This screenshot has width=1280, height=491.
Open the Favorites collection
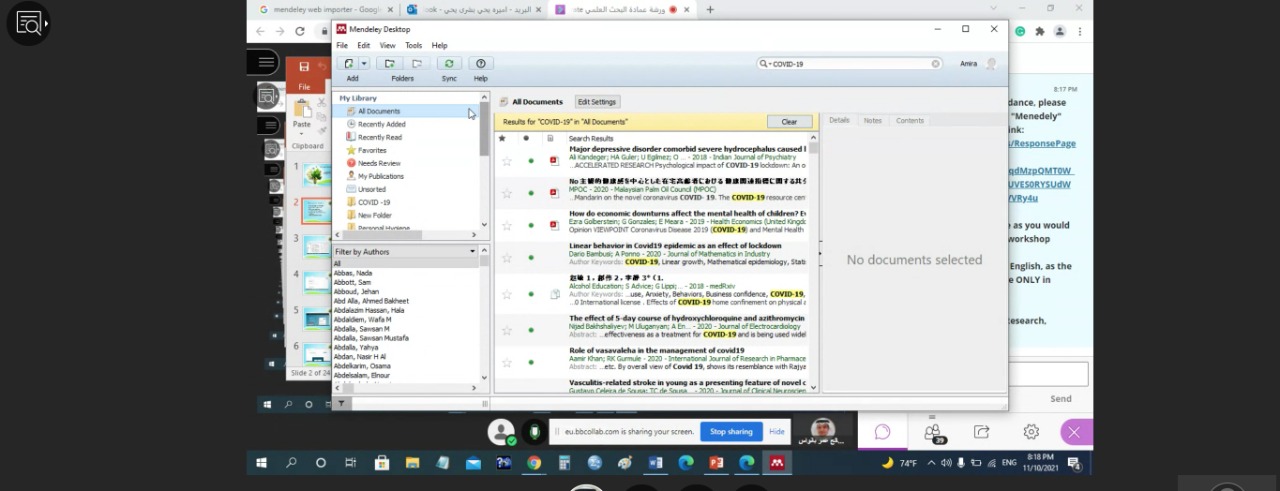[372, 150]
